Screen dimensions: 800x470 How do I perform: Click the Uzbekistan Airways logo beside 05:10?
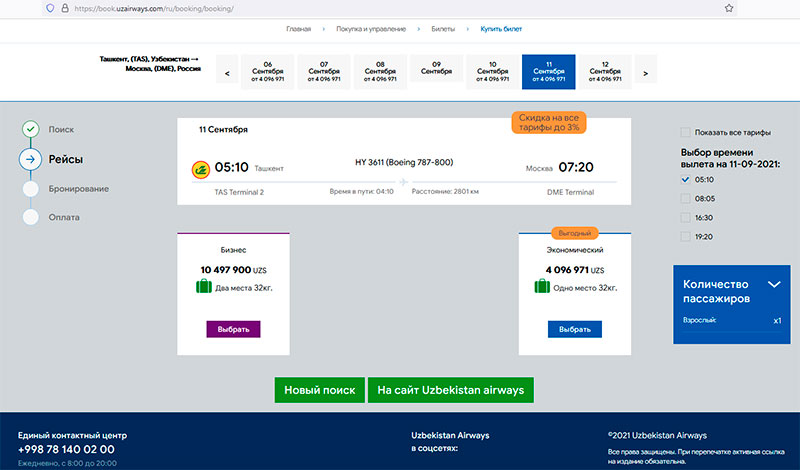(198, 169)
